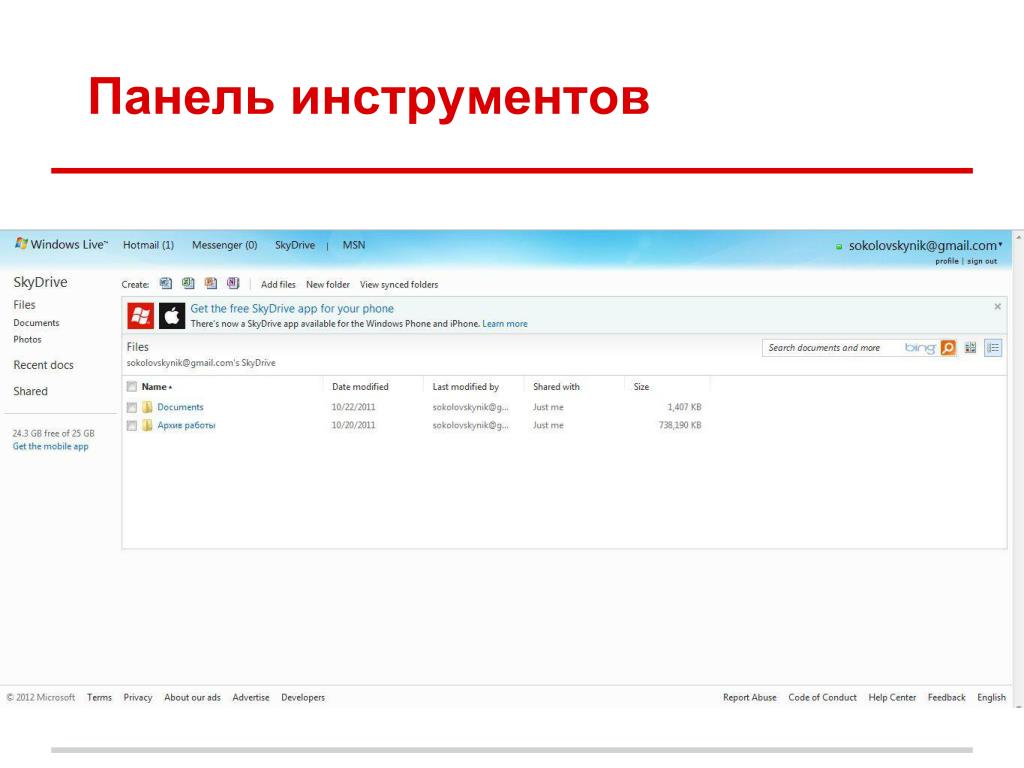Open Developers in the footer
Image resolution: width=1024 pixels, height=768 pixels.
coord(303,697)
